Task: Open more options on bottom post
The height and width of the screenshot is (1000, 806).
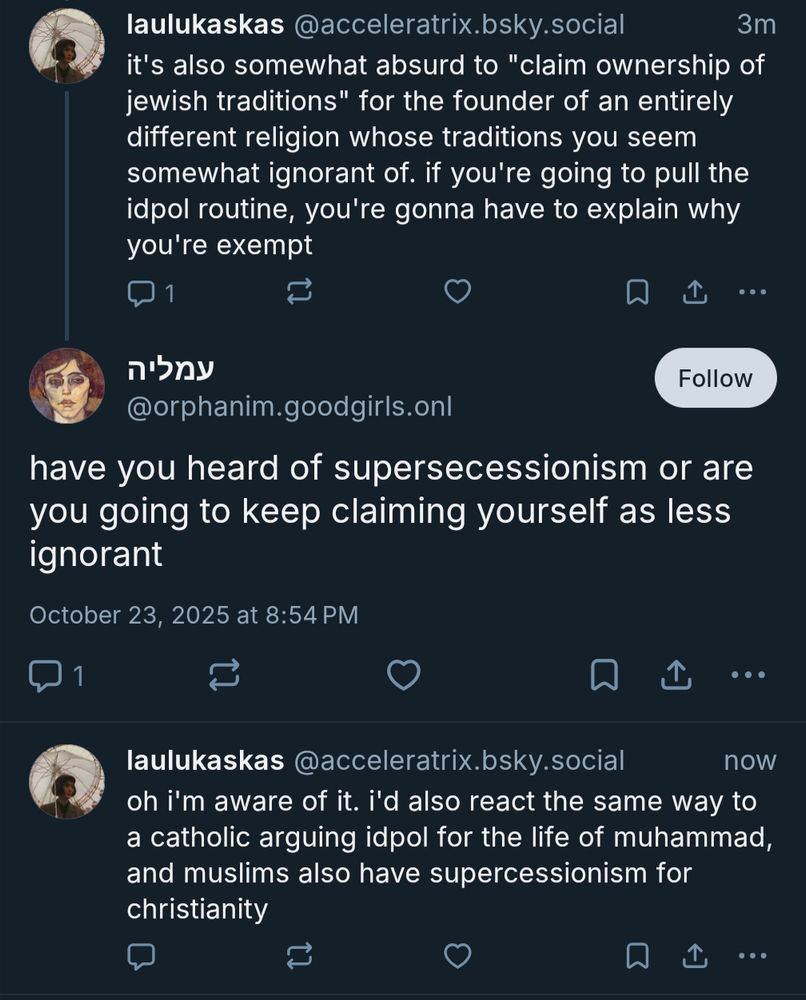Action: click(x=751, y=957)
